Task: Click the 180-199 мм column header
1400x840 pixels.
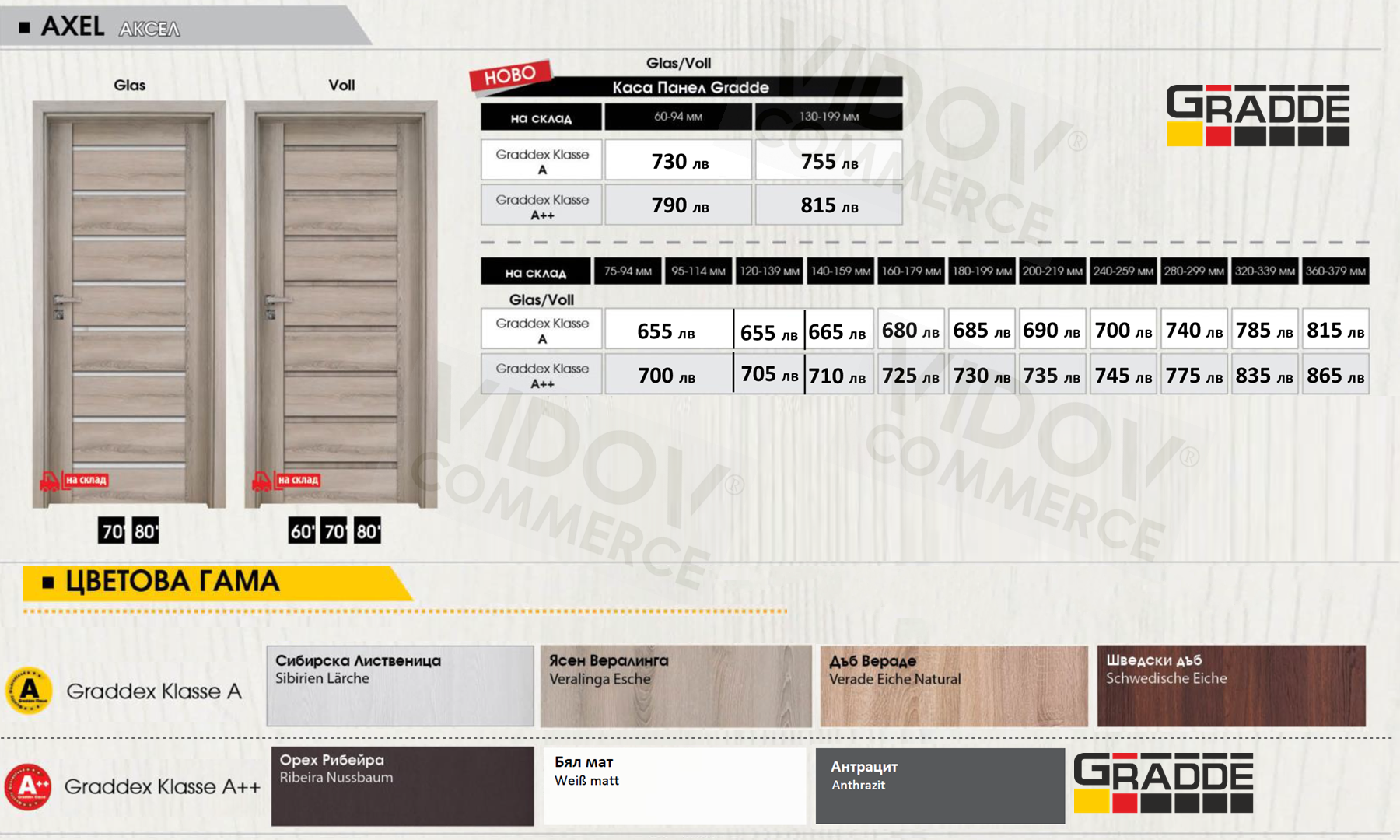Action: click(x=982, y=271)
